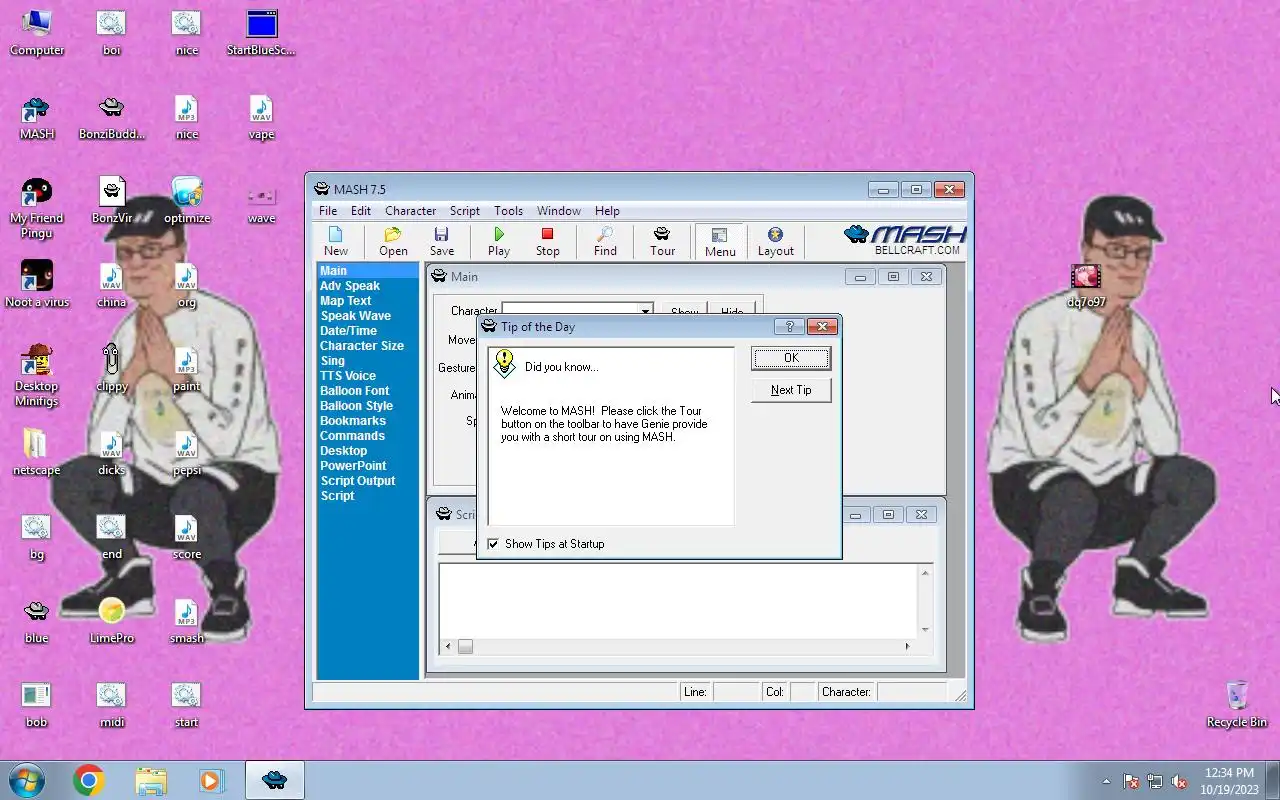The height and width of the screenshot is (800, 1280).
Task: Select the LimePro desktop icon
Action: (112, 621)
